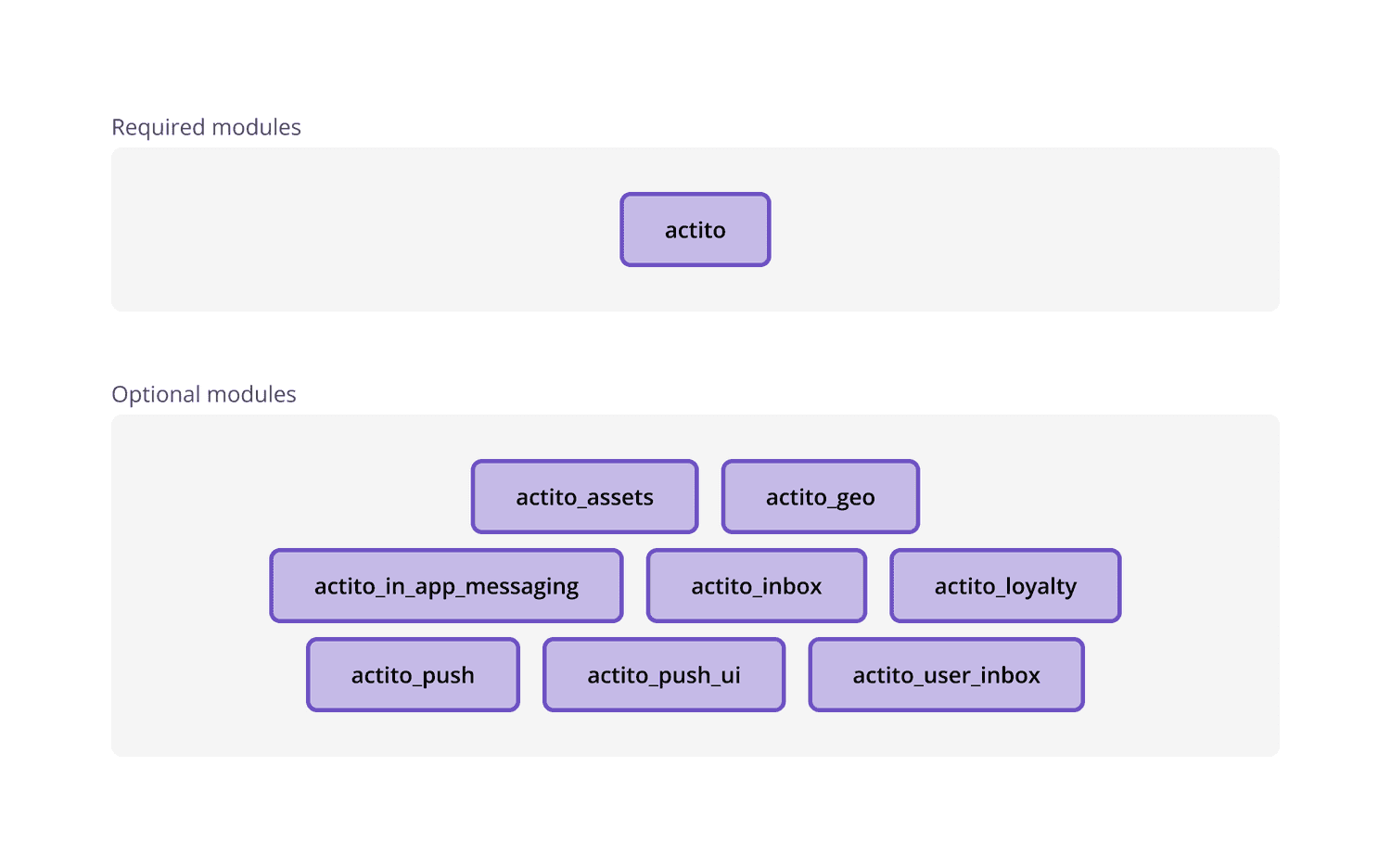Click the "Optional modules" heading

pyautogui.click(x=204, y=394)
